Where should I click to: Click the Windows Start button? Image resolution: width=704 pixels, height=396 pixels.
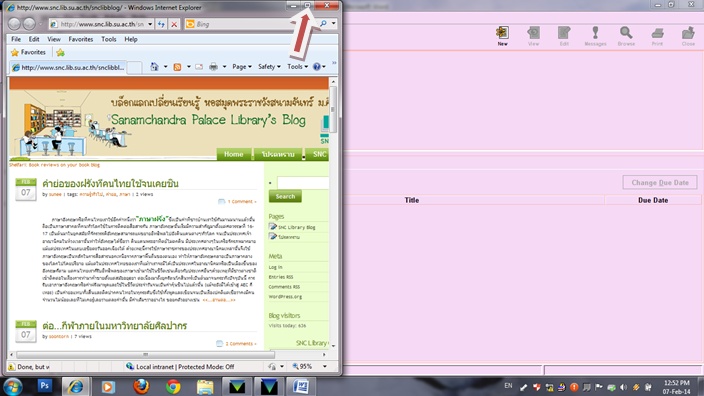pyautogui.click(x=13, y=387)
